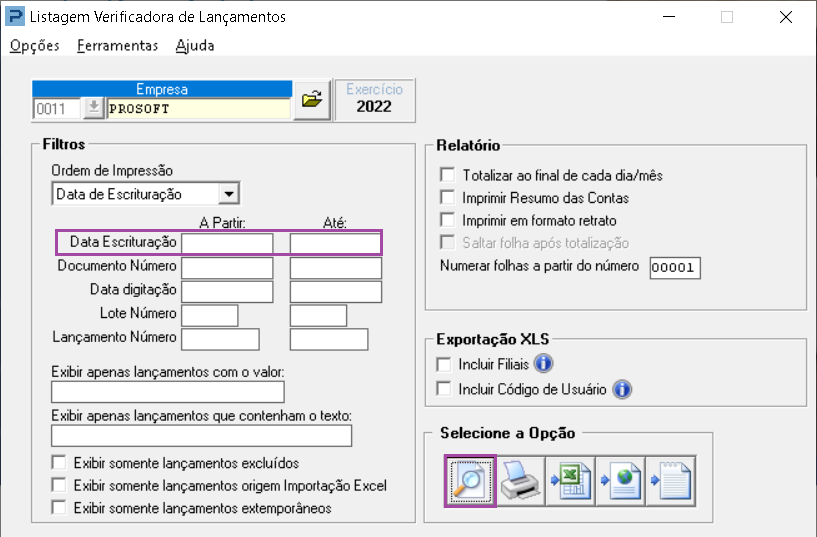This screenshot has height=537, width=817.
Task: Click Documento Número A Partir field
Action: [x=227, y=268]
